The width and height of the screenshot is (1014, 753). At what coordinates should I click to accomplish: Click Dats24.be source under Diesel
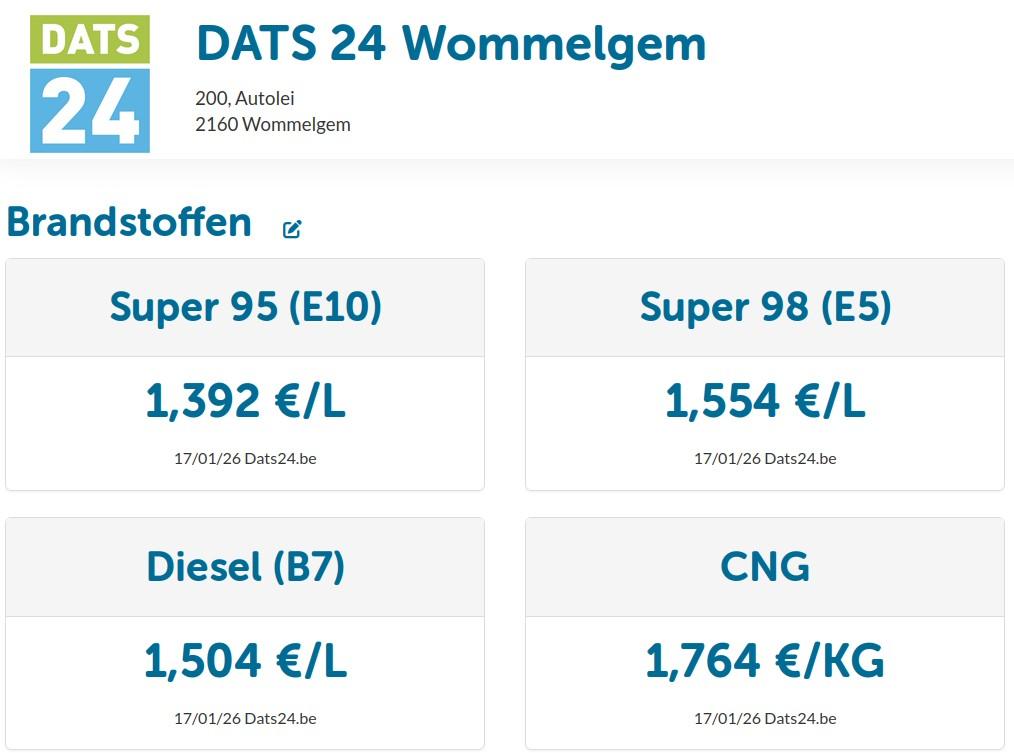(281, 719)
